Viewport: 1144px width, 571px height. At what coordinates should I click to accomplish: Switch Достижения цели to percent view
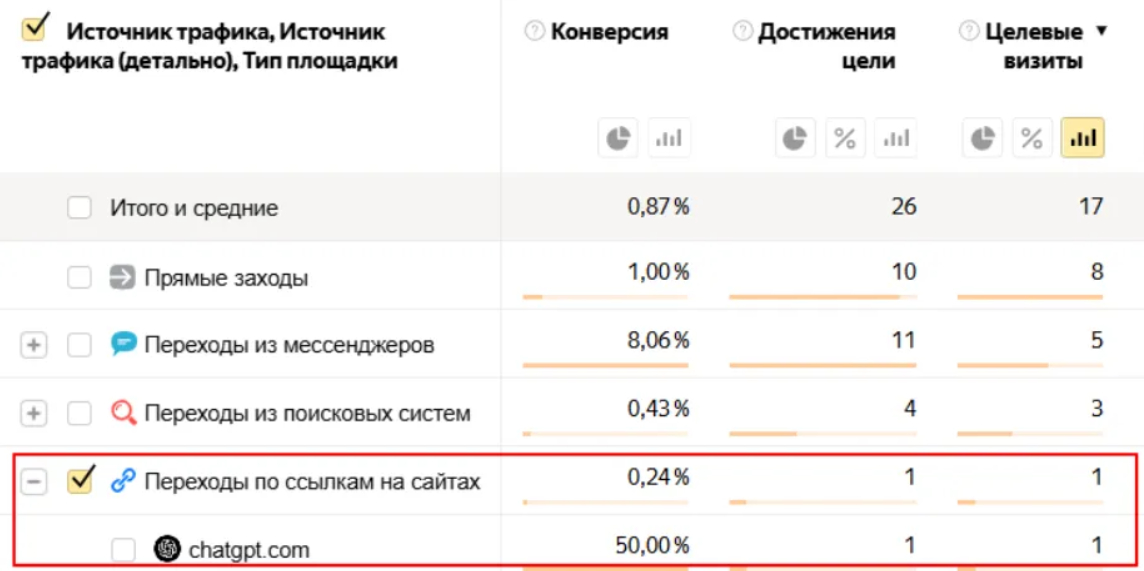tap(844, 139)
